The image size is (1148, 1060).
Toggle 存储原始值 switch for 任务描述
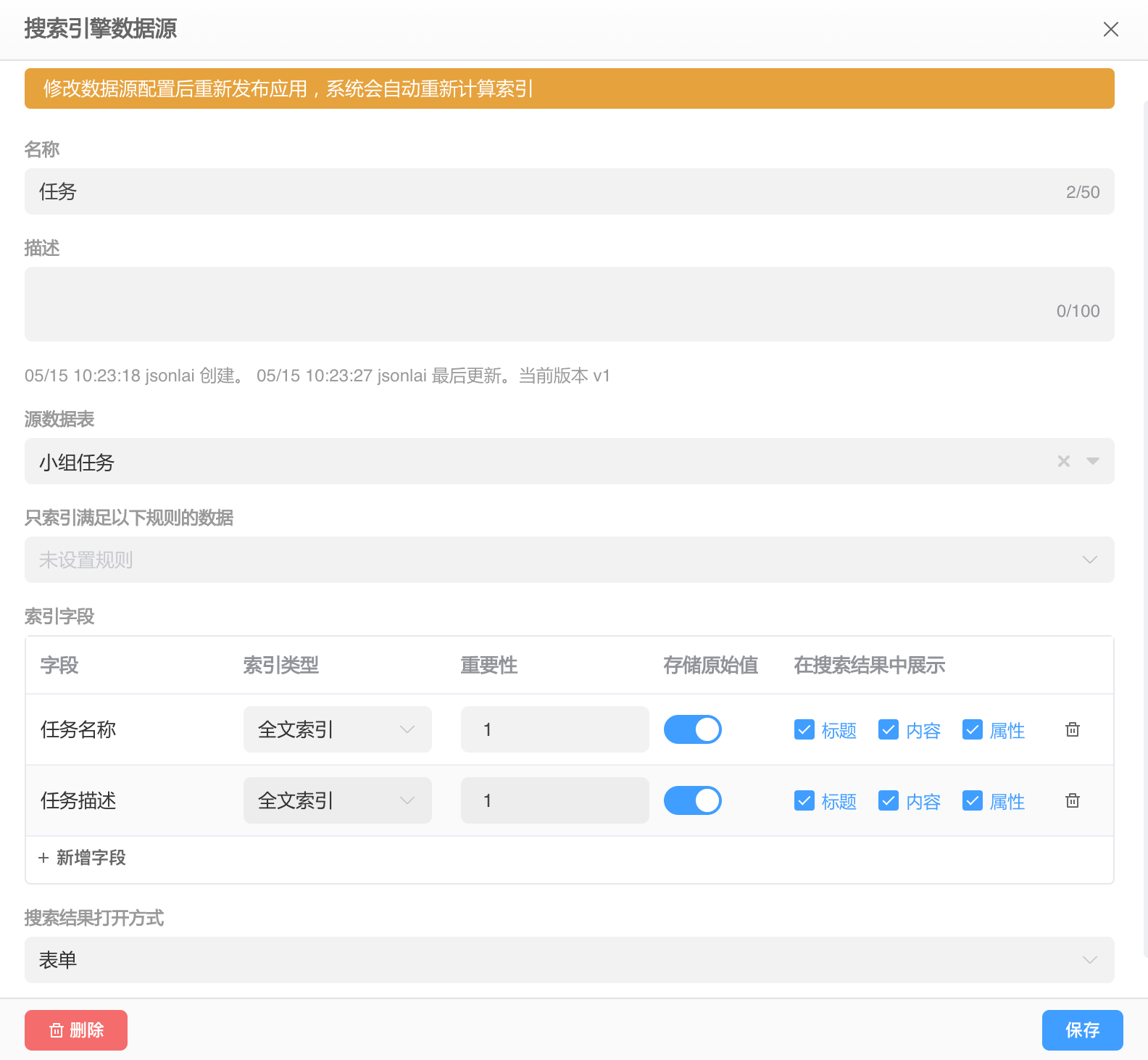(692, 800)
